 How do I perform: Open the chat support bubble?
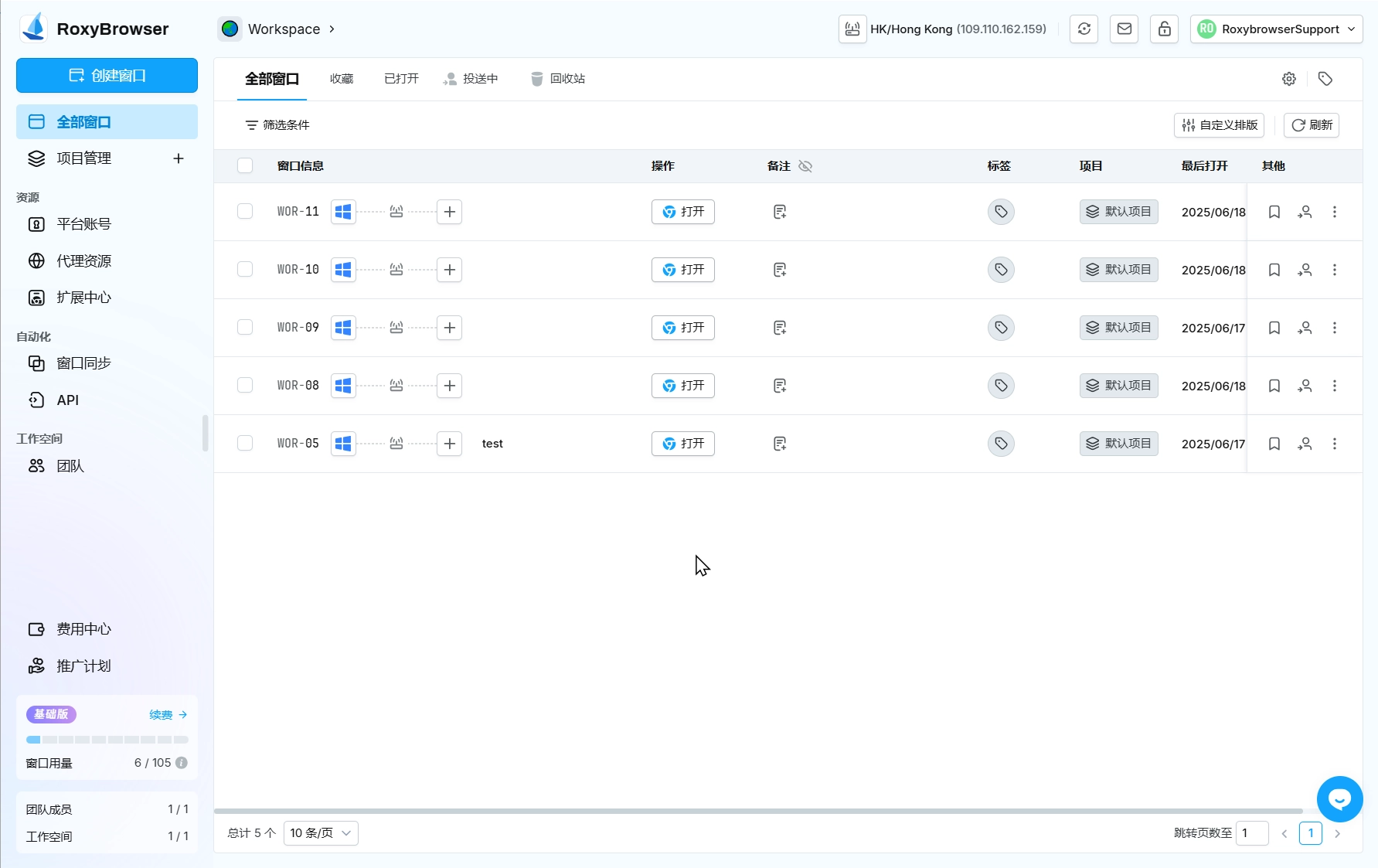[x=1339, y=798]
